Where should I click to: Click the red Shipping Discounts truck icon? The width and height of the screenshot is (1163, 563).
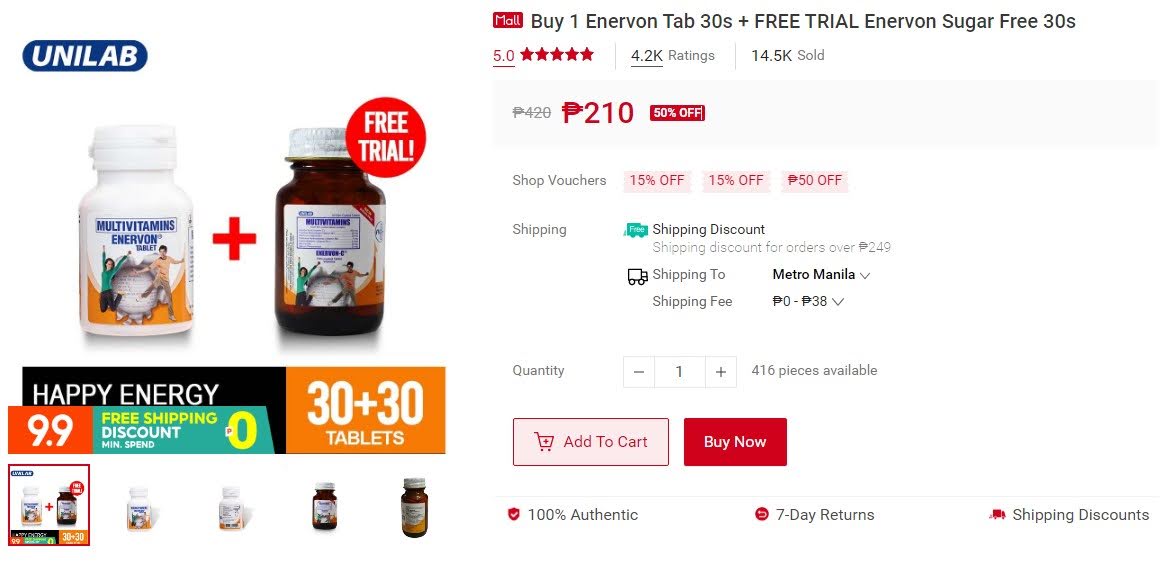(x=998, y=514)
